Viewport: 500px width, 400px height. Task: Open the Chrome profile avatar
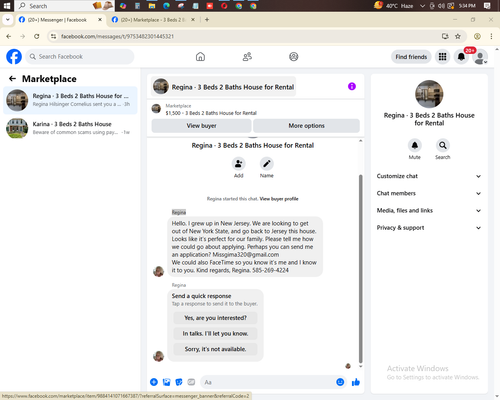477,36
